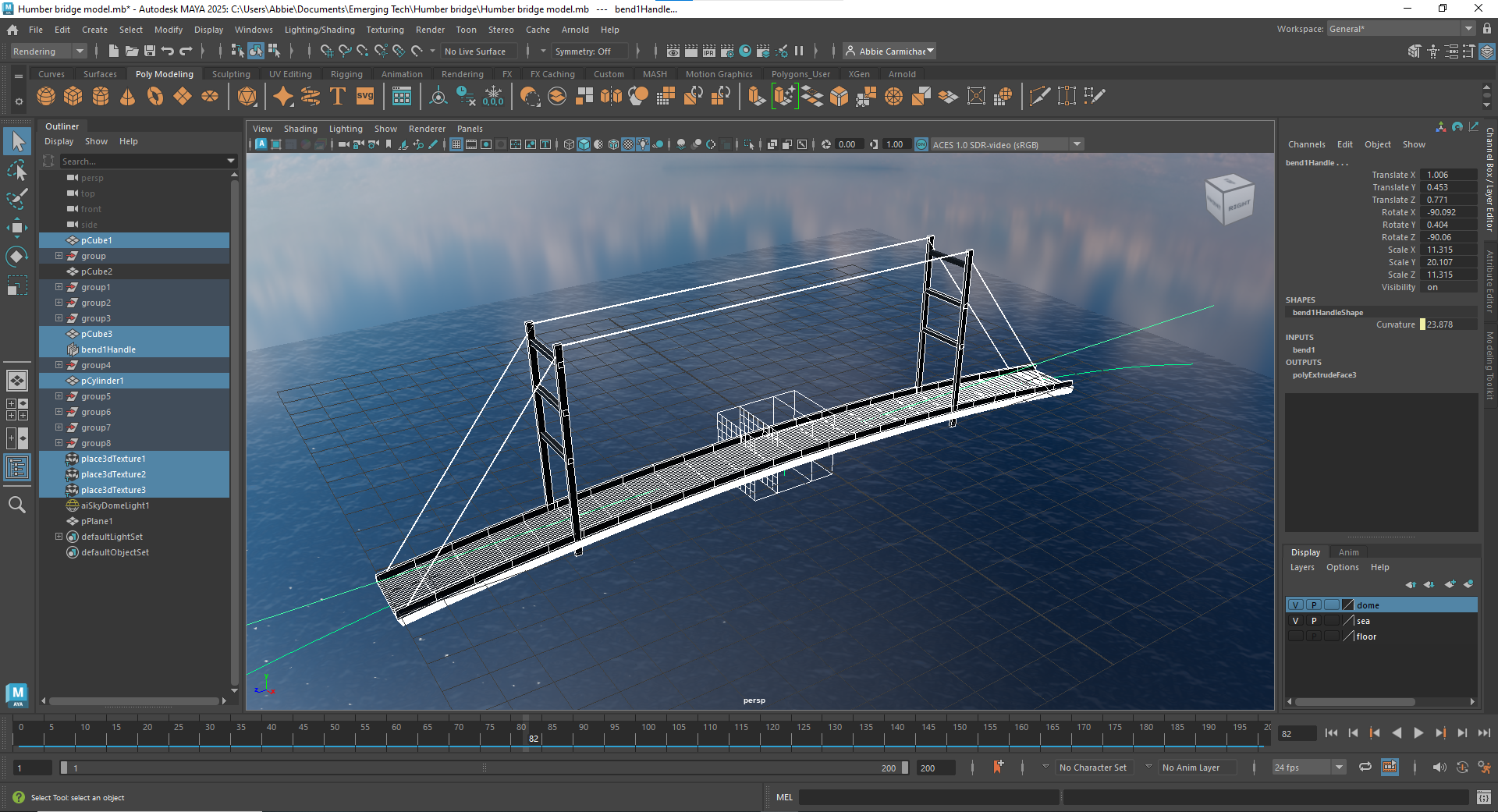Viewport: 1498px width, 812px height.
Task: Play the animation forwards
Action: 1418,733
